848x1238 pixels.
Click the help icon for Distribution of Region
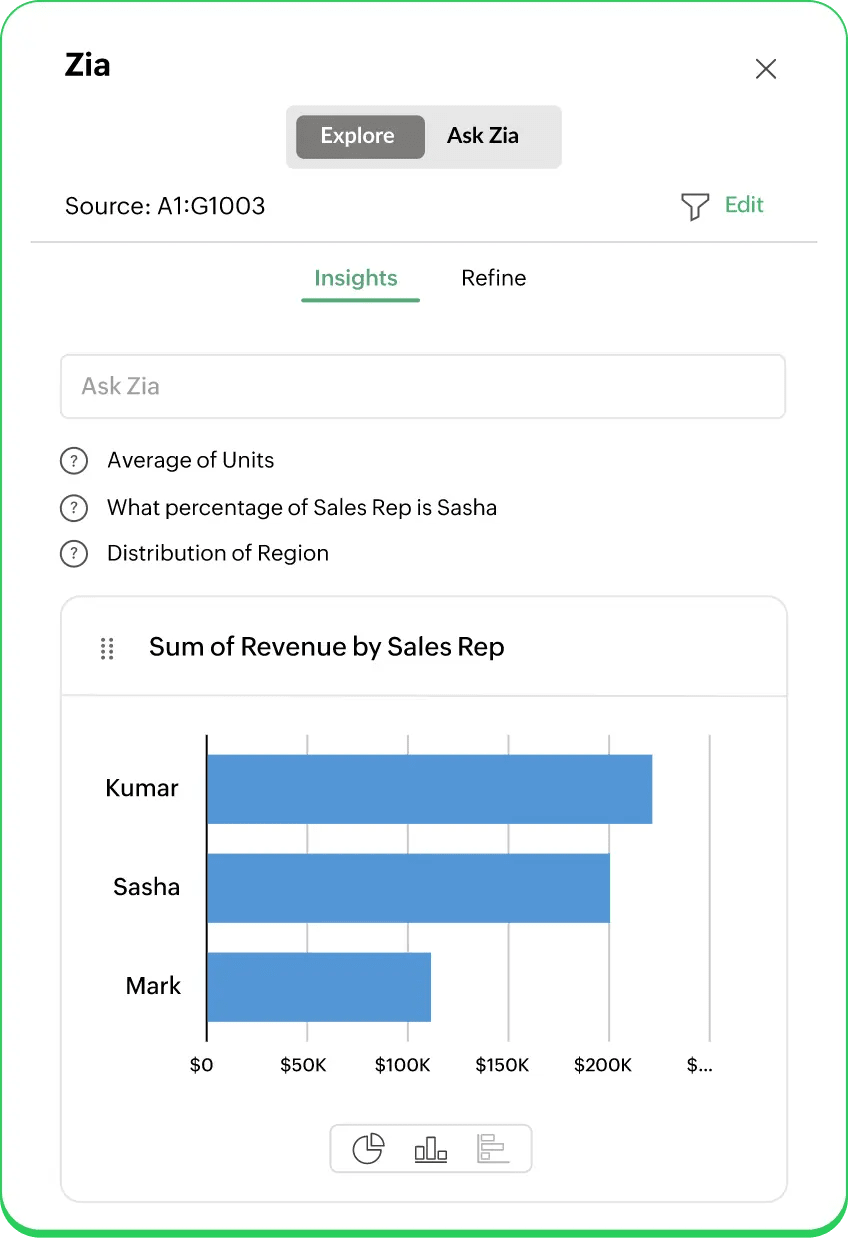click(74, 554)
